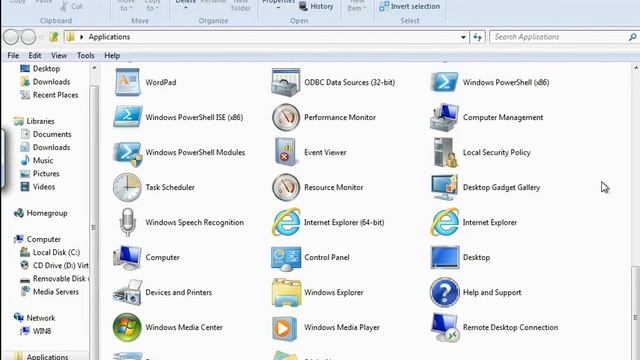
Task: Open the Resource Monitor icon
Action: pyautogui.click(x=286, y=187)
